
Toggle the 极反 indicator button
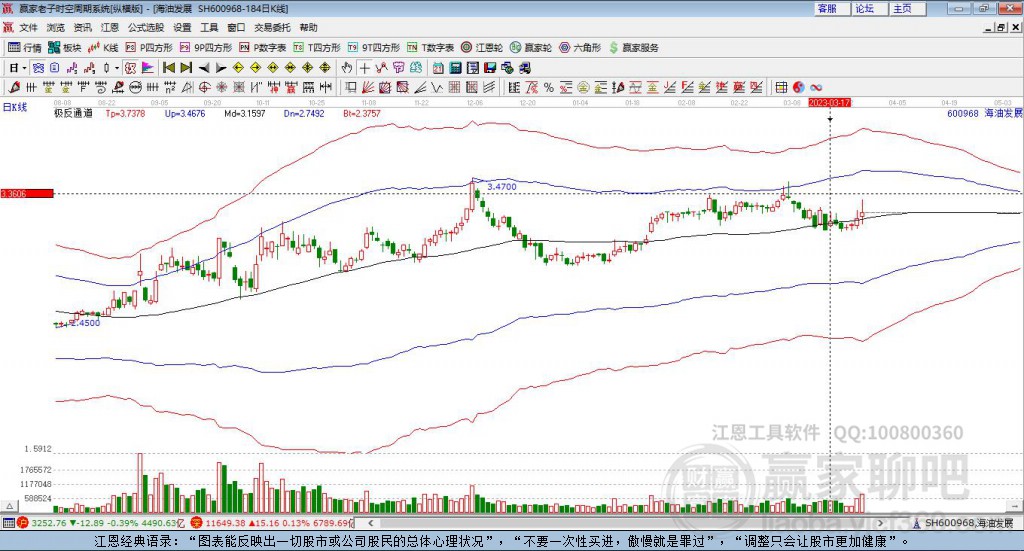(x=130, y=68)
